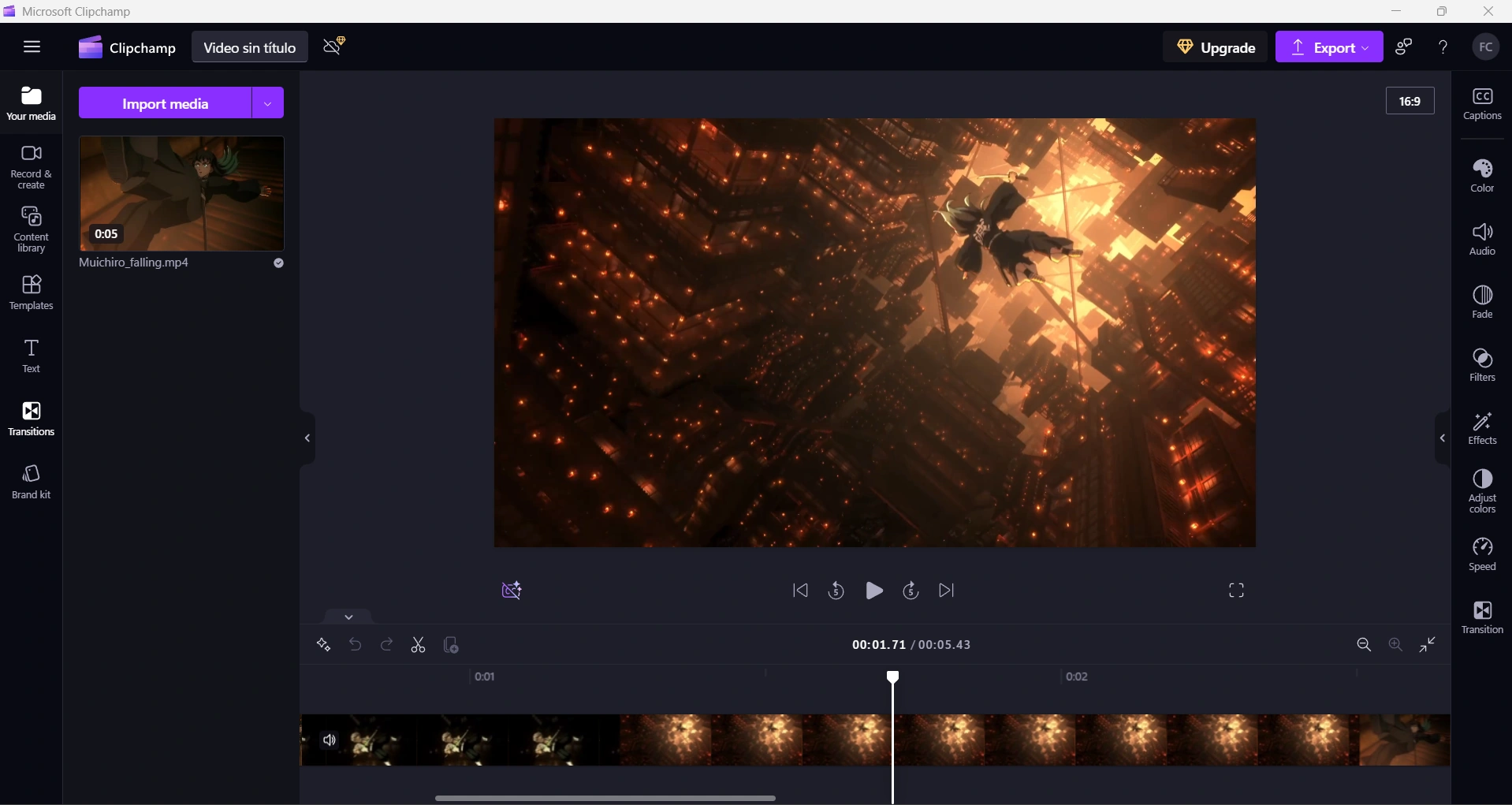This screenshot has height=805, width=1512.
Task: Open the Brand kit tab
Action: coord(32,482)
